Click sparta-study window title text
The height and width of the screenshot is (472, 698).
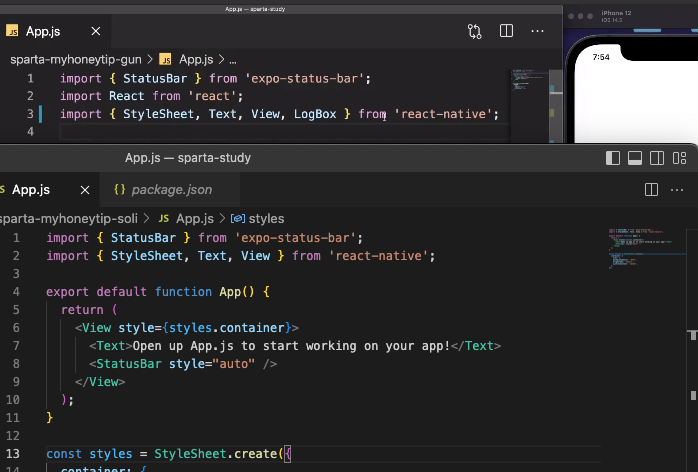[187, 158]
